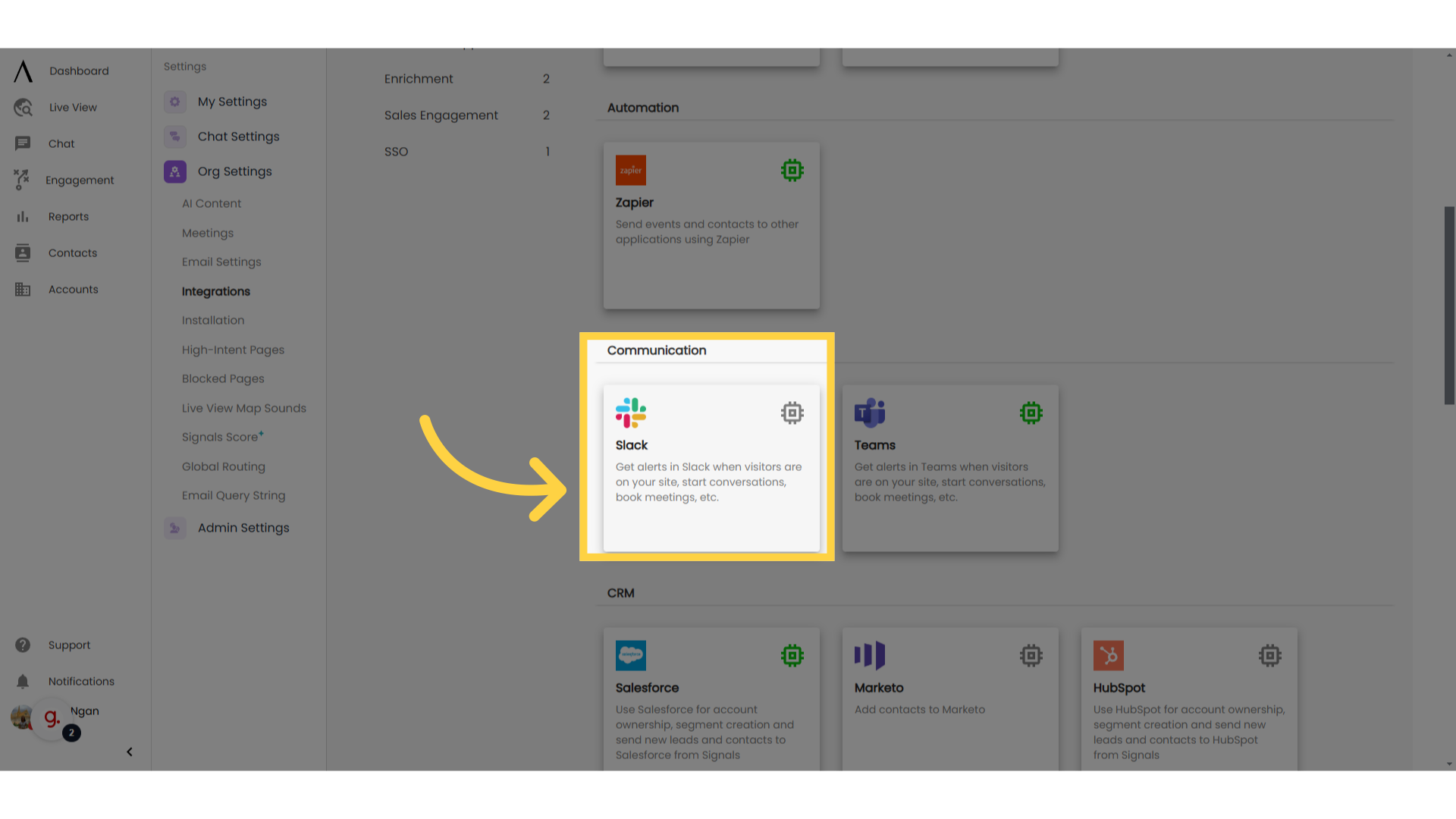
Task: Click the Contacts icon
Action: click(23, 253)
